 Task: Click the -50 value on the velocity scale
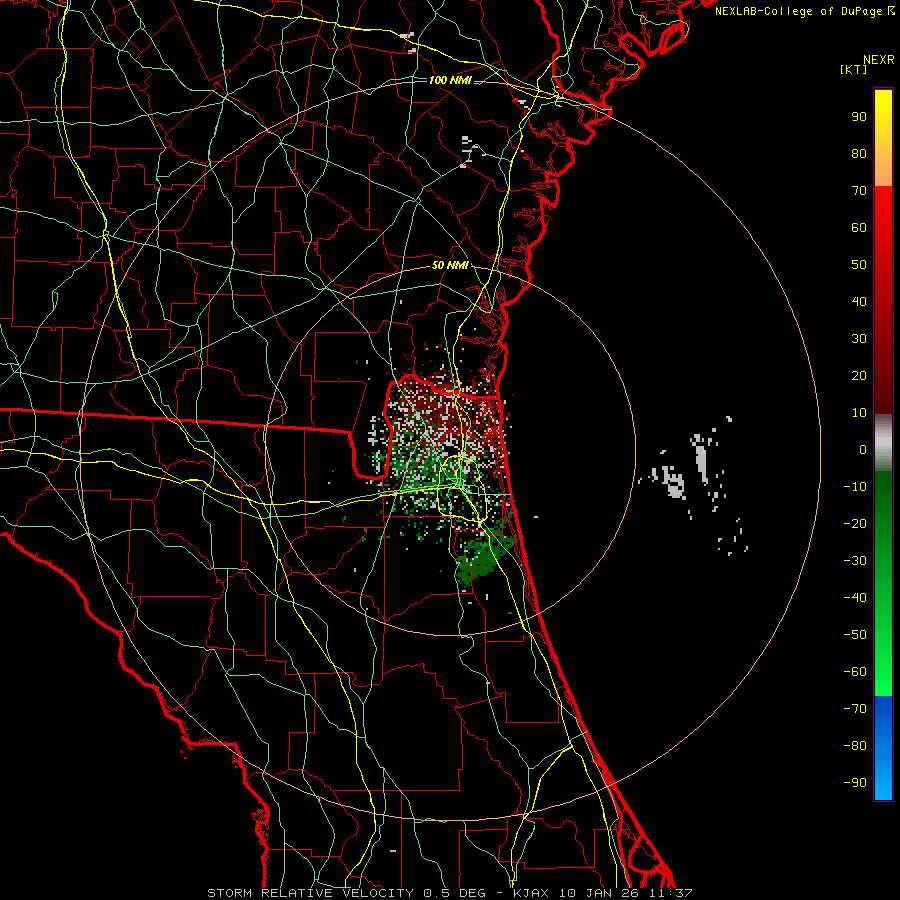tap(855, 635)
